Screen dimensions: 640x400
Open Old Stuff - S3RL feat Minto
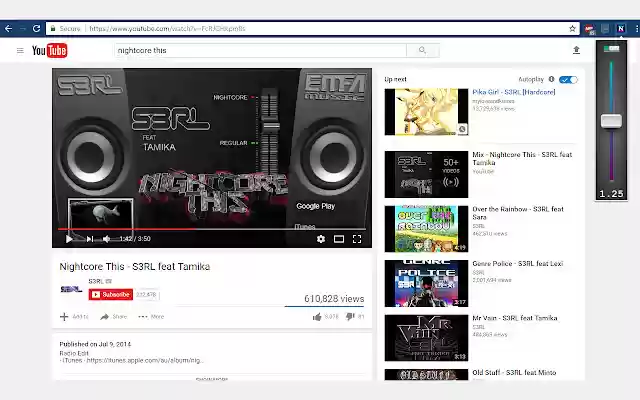click(514, 372)
